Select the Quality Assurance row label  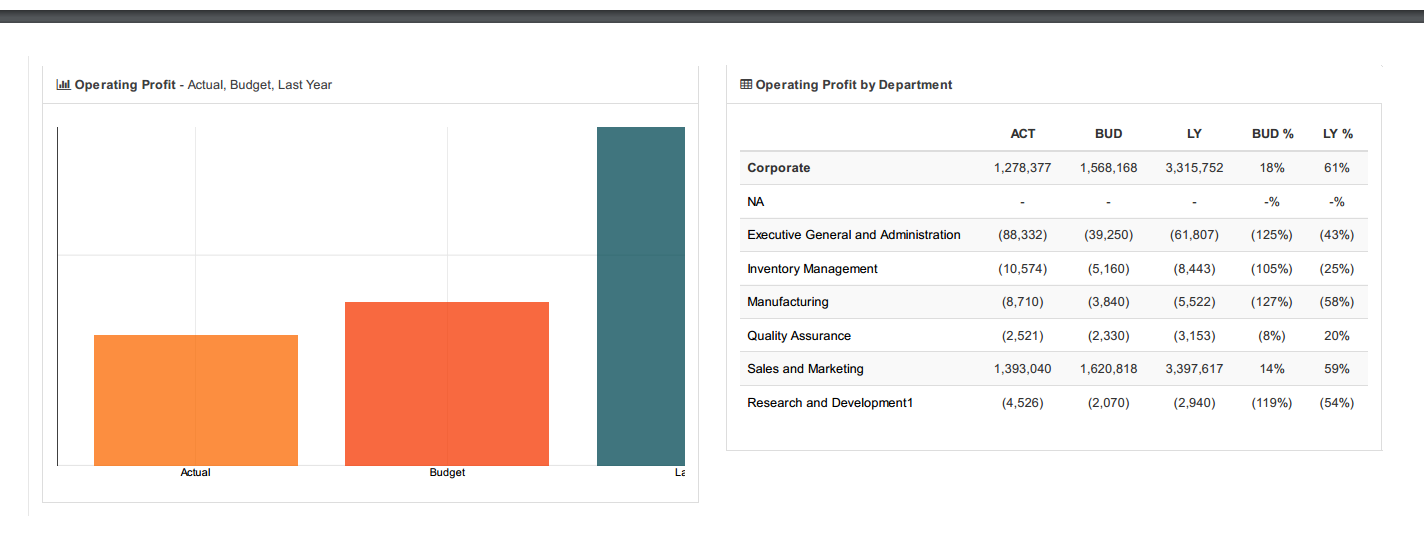[x=799, y=336]
